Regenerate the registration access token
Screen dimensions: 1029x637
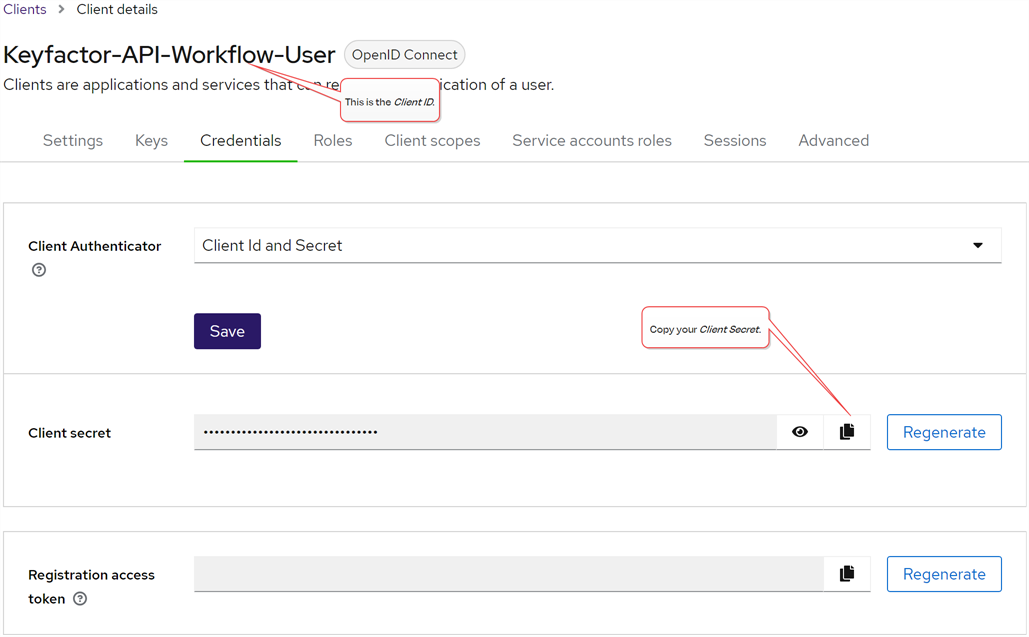tap(944, 574)
